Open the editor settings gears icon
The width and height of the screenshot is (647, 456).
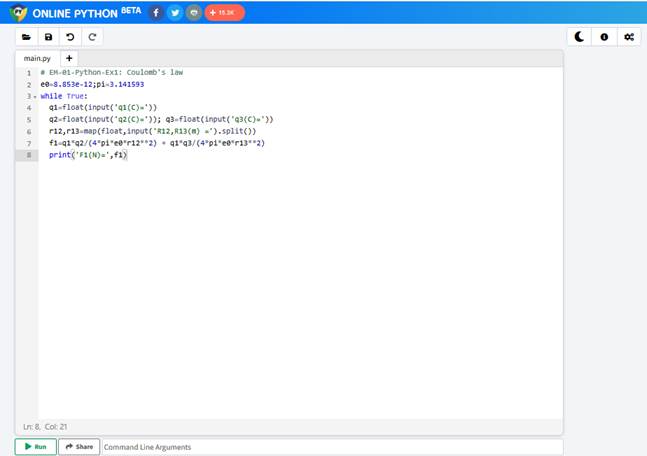(629, 37)
